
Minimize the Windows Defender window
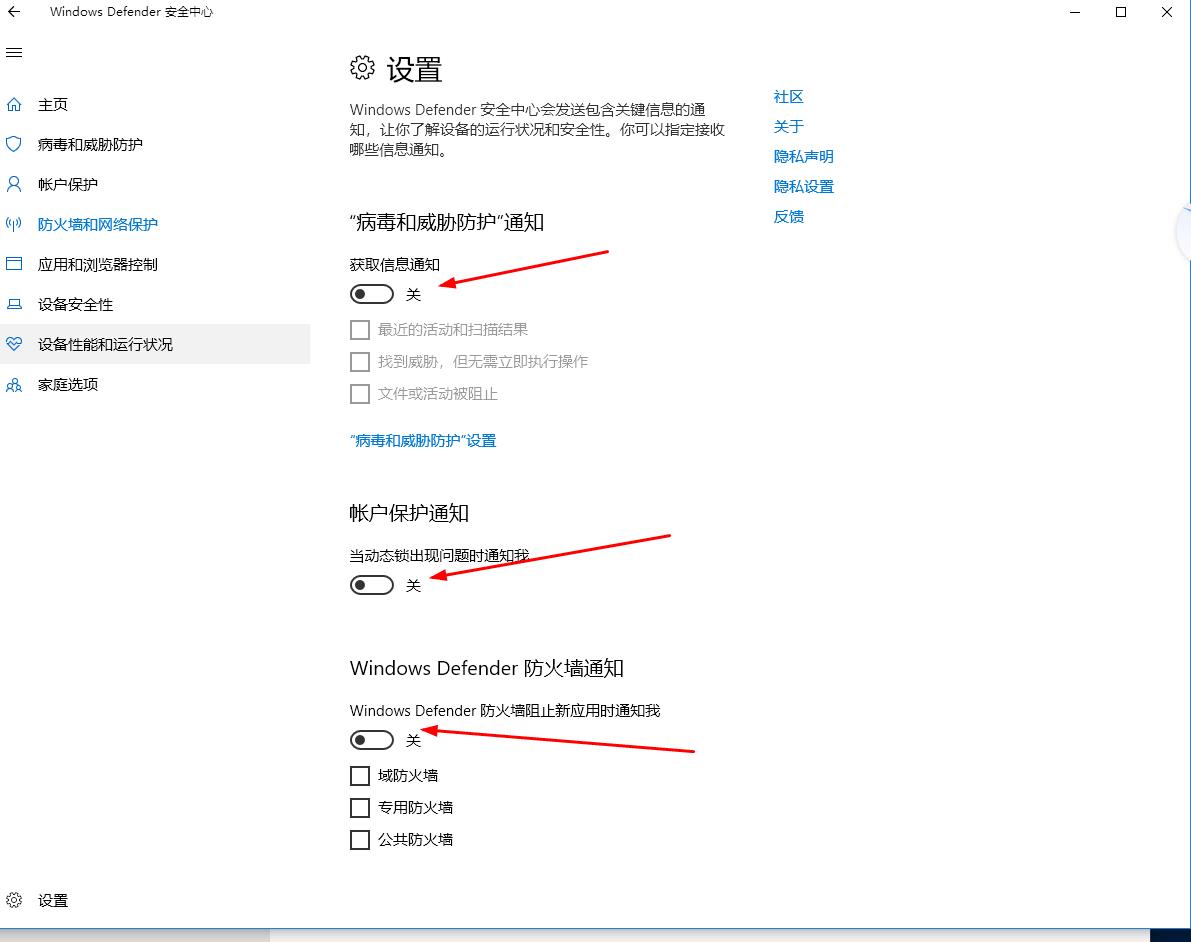tap(1075, 12)
